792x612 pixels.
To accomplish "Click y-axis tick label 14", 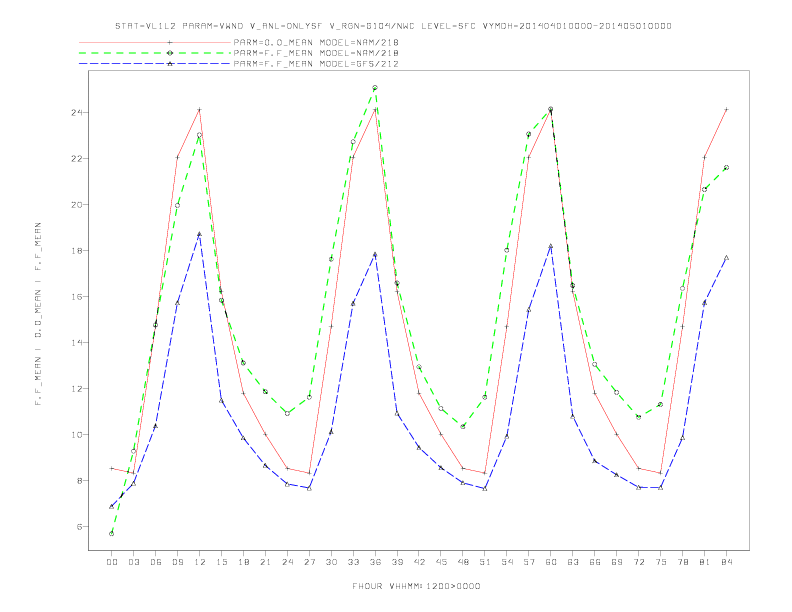I will (77, 342).
